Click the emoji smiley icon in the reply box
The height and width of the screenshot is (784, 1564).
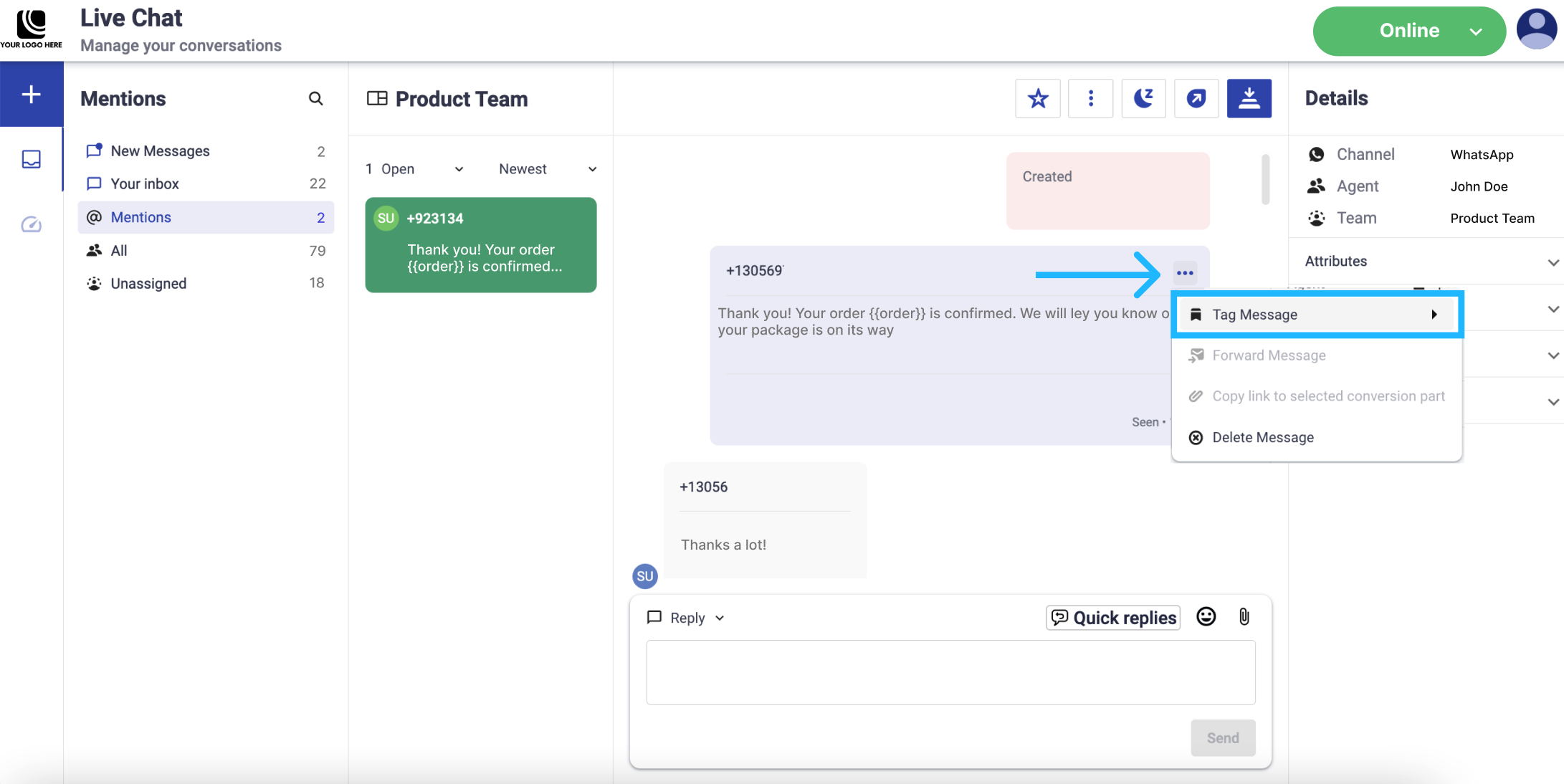[1206, 617]
